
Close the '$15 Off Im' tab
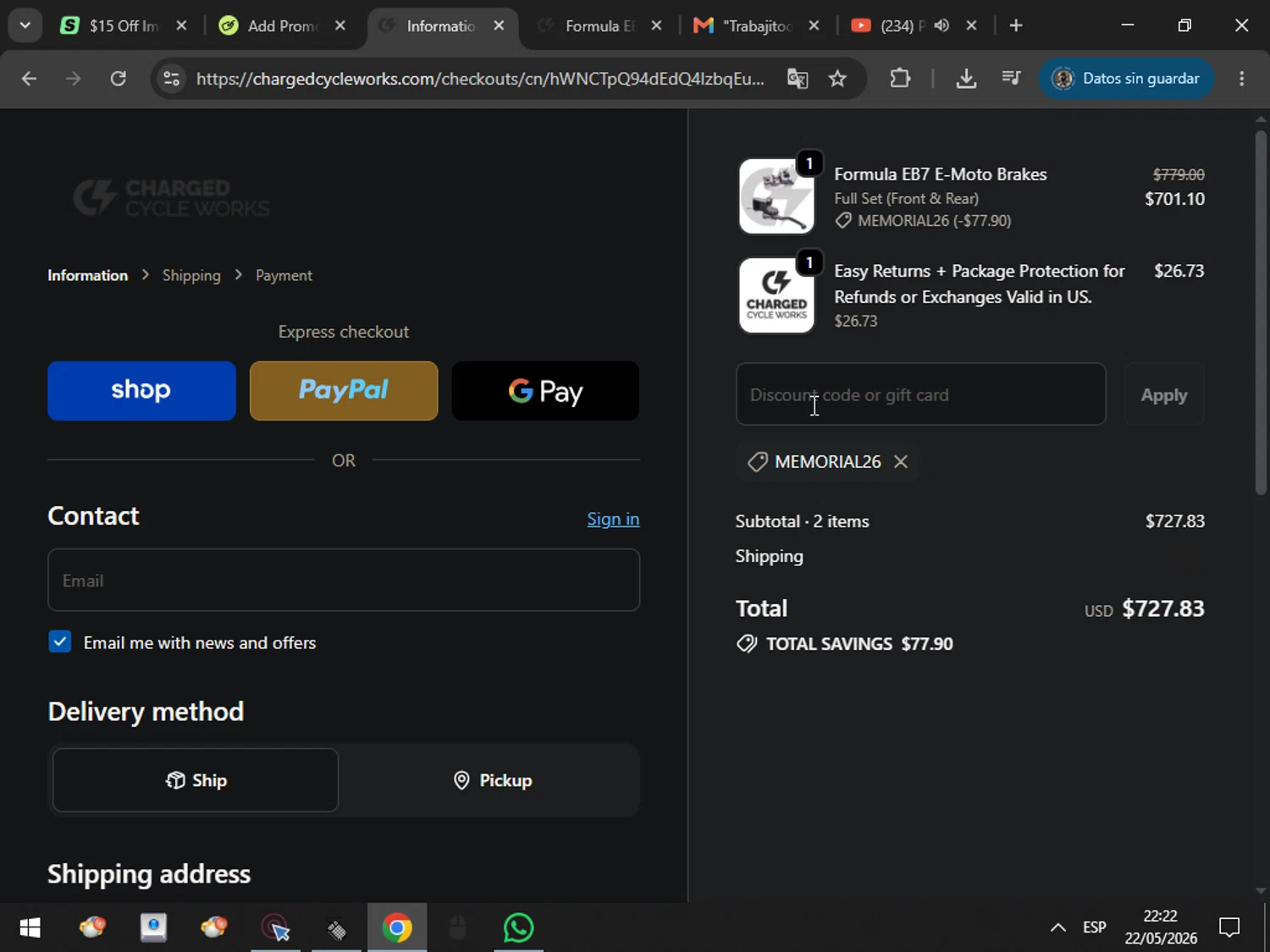[181, 25]
